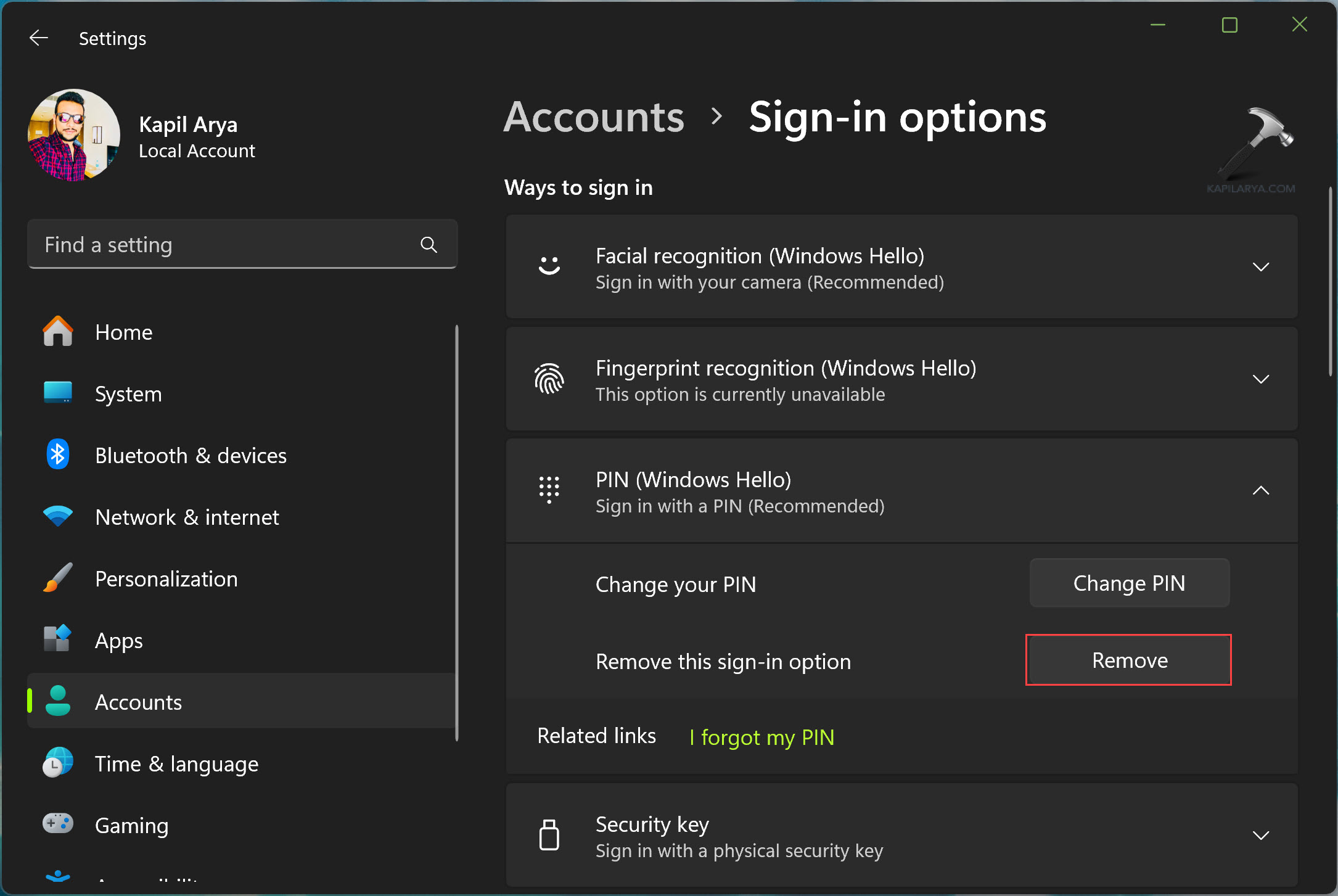Open the I forgot my PIN link
This screenshot has height=896, width=1338.
point(761,738)
